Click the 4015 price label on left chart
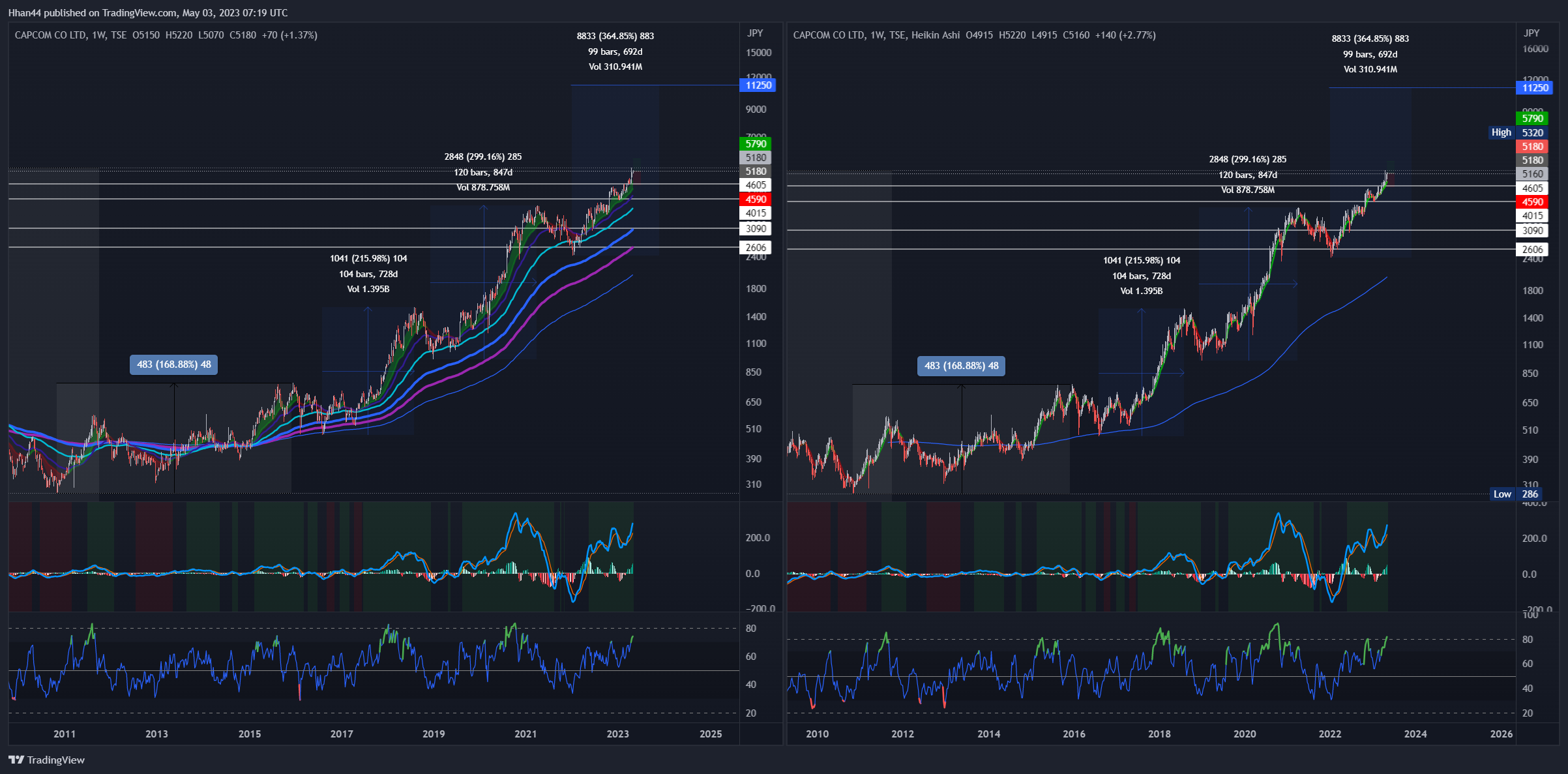Image resolution: width=1568 pixels, height=774 pixels. click(756, 213)
